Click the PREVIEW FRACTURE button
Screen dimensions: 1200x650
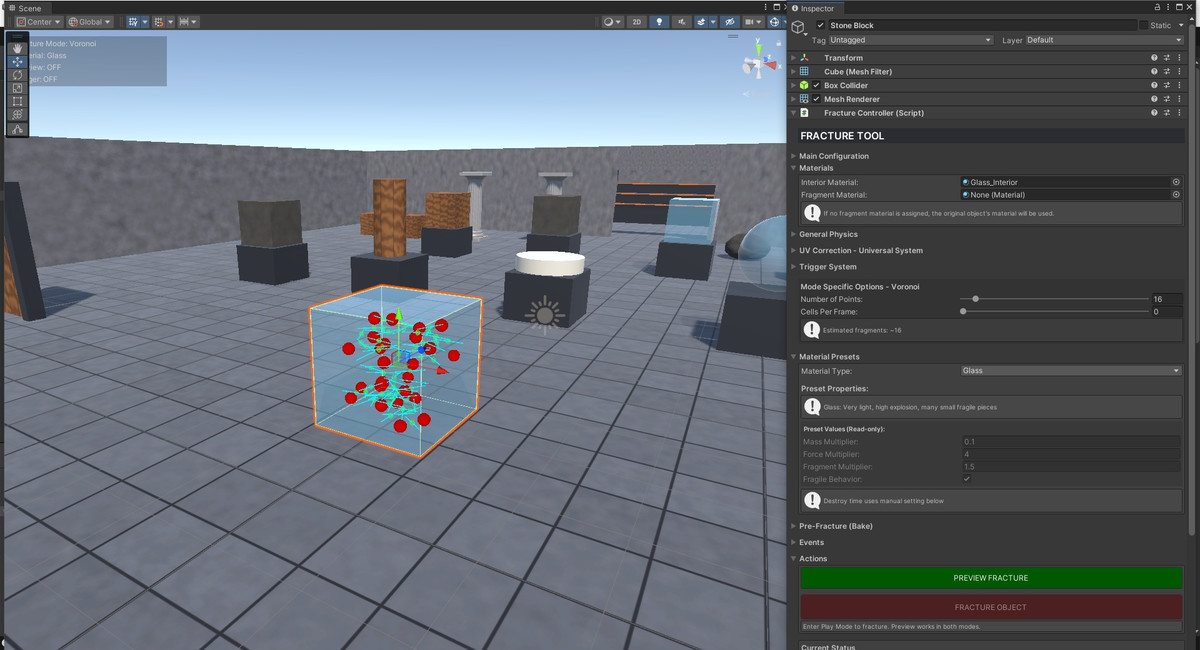(991, 578)
